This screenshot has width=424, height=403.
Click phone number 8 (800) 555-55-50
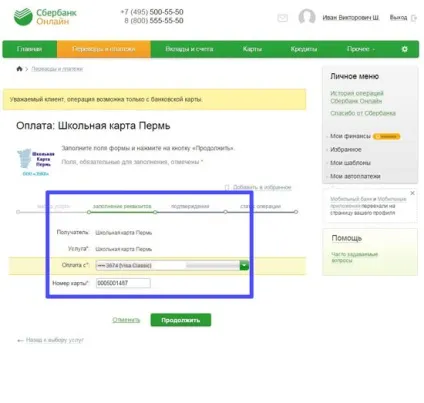(154, 21)
